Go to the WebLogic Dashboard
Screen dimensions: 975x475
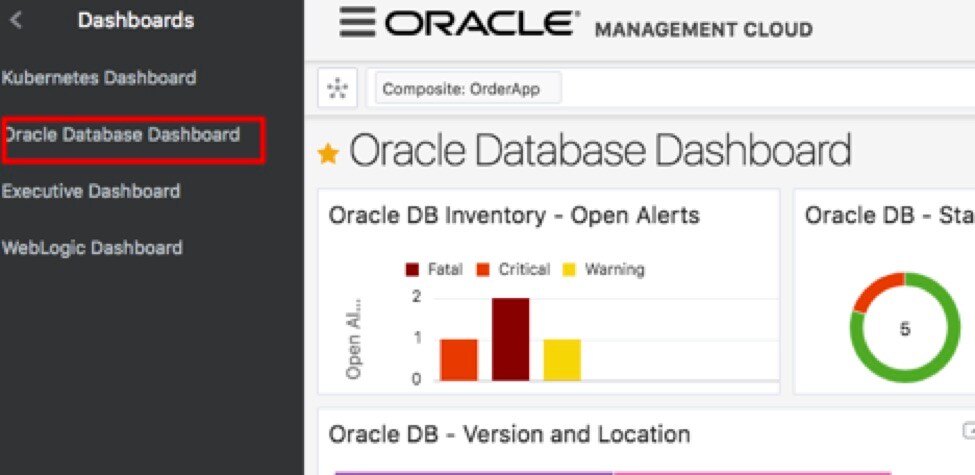coord(92,248)
